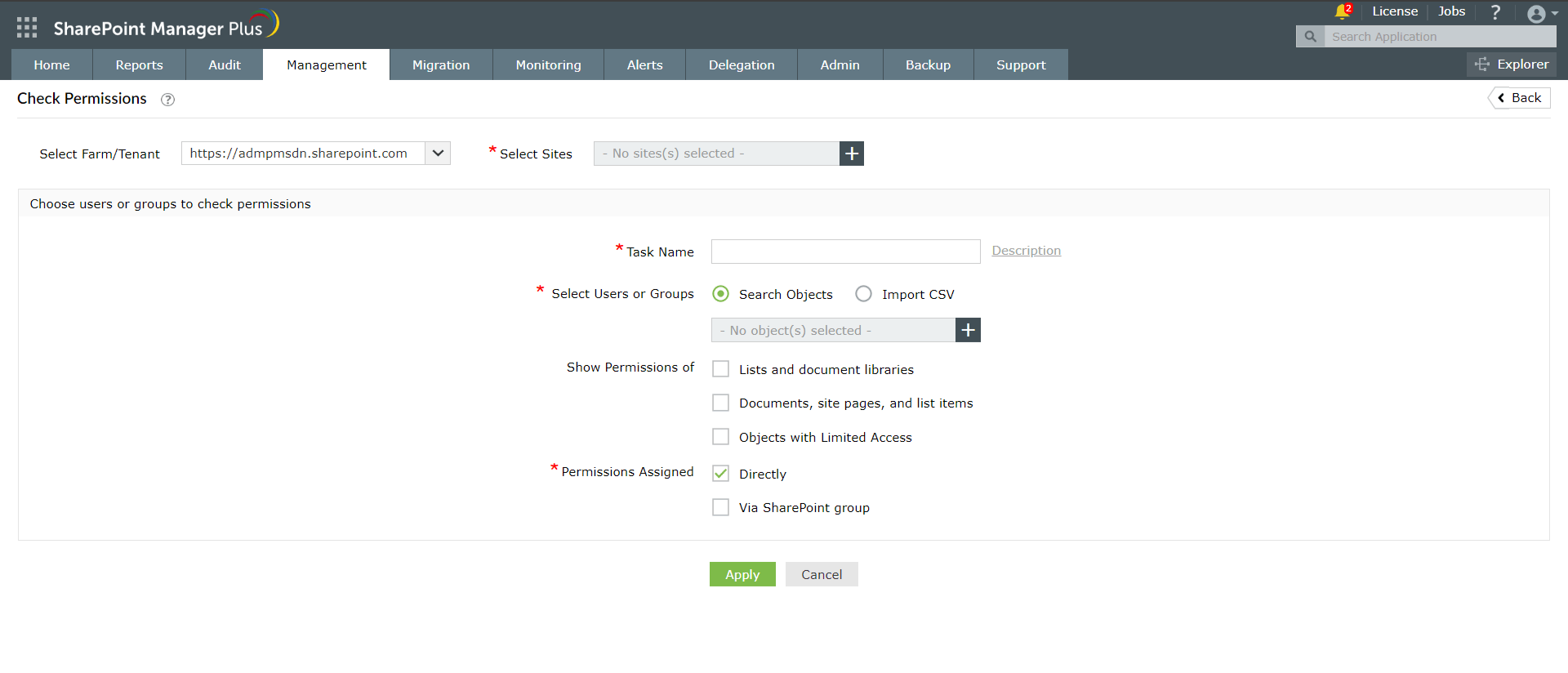Uncheck the Directly permissions checkbox
This screenshot has height=673, width=1568.
pos(720,474)
